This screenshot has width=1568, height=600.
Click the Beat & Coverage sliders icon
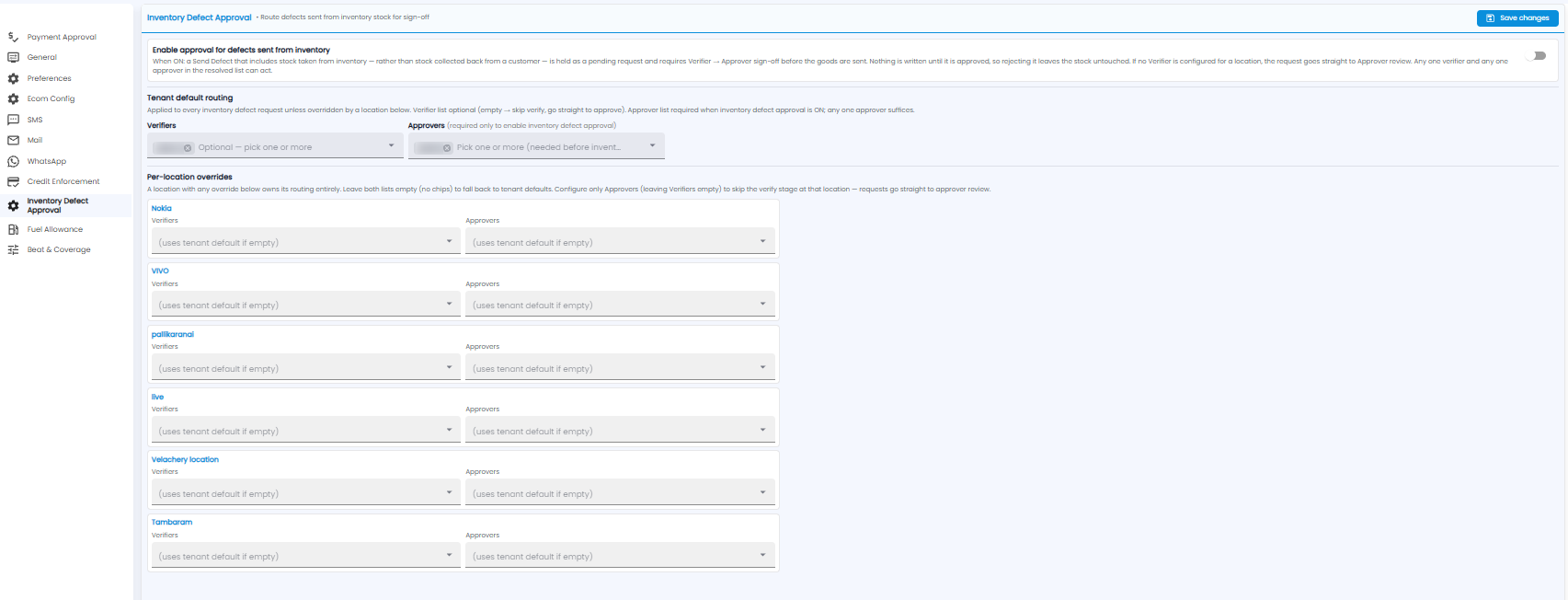pos(13,249)
